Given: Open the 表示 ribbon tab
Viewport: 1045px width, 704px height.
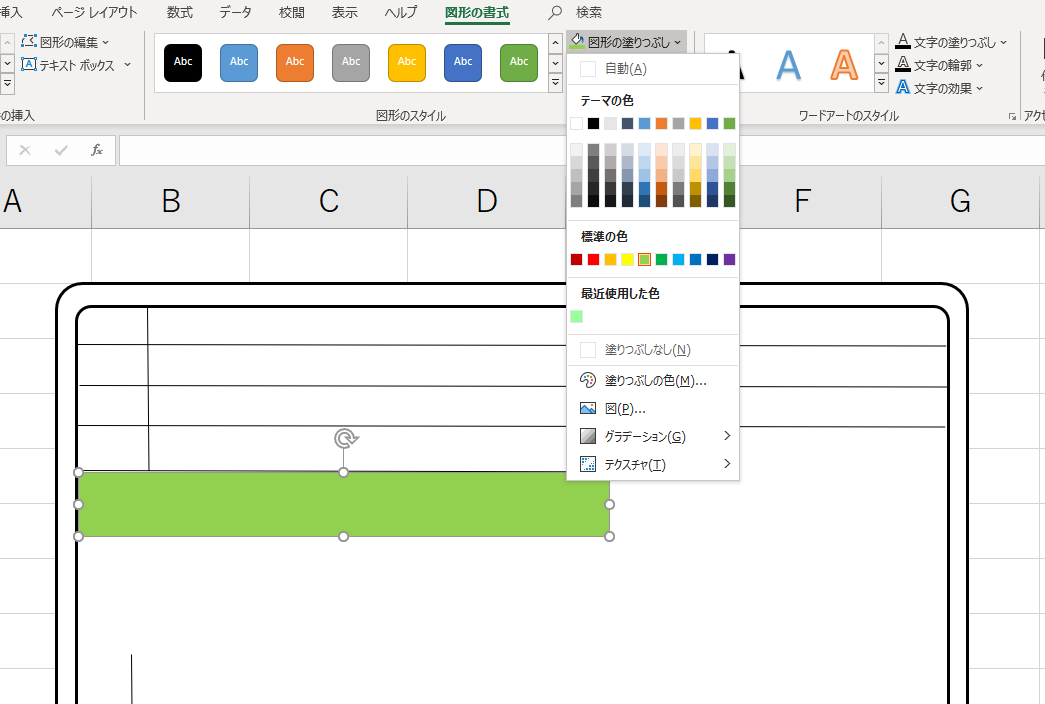Looking at the screenshot, I should (344, 13).
